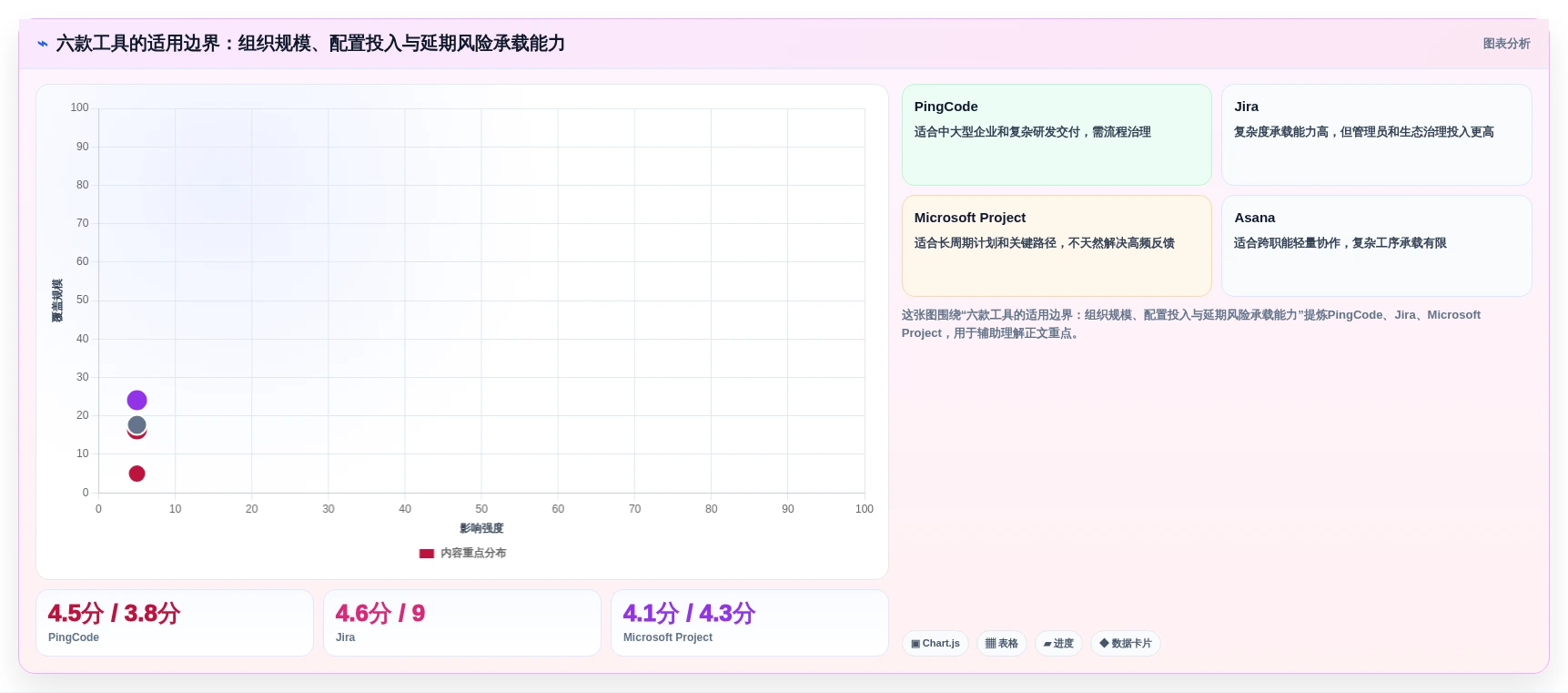Open the Jira info card
The image size is (1568, 693).
pos(1376,135)
